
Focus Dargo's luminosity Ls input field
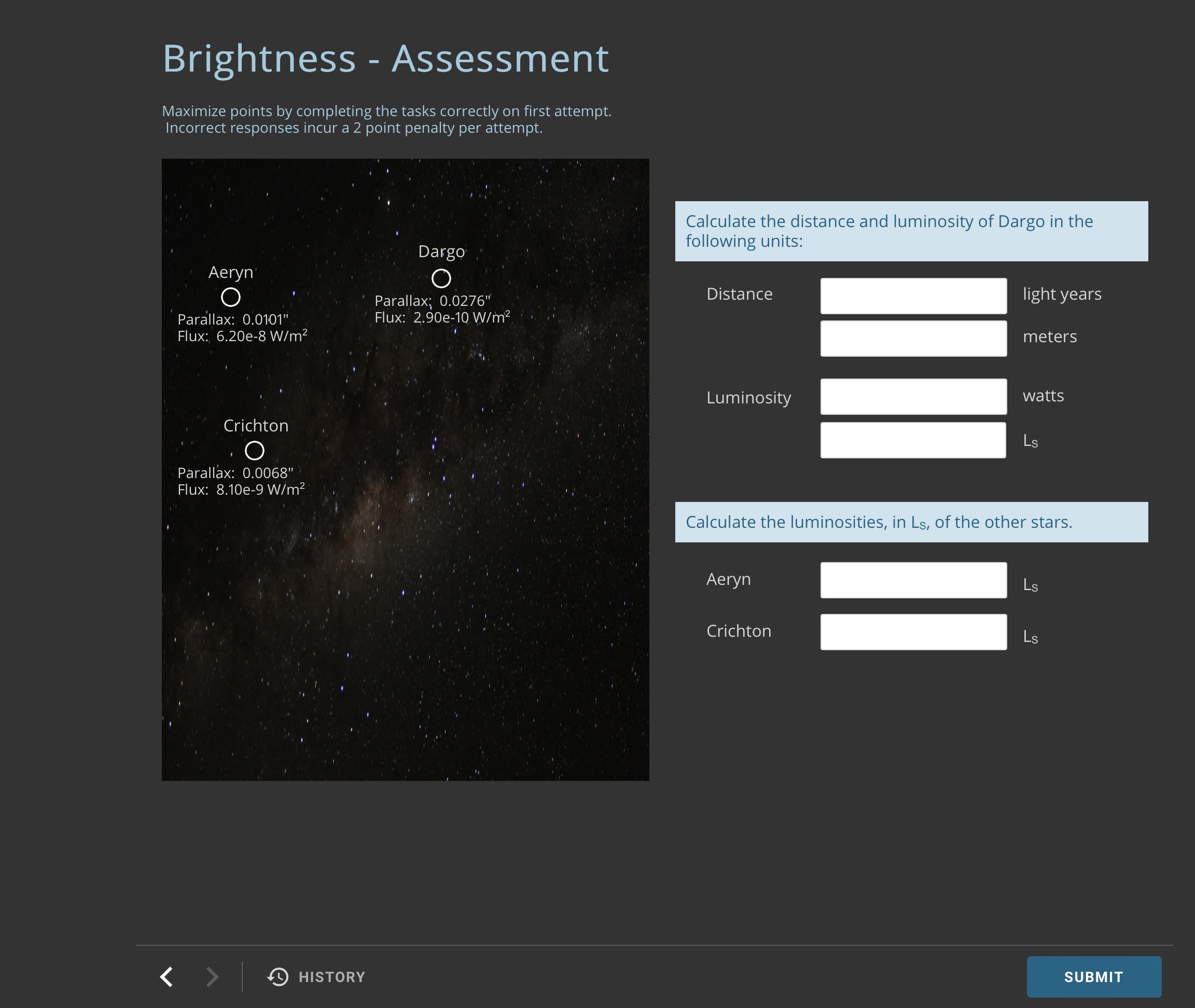pyautogui.click(x=913, y=440)
